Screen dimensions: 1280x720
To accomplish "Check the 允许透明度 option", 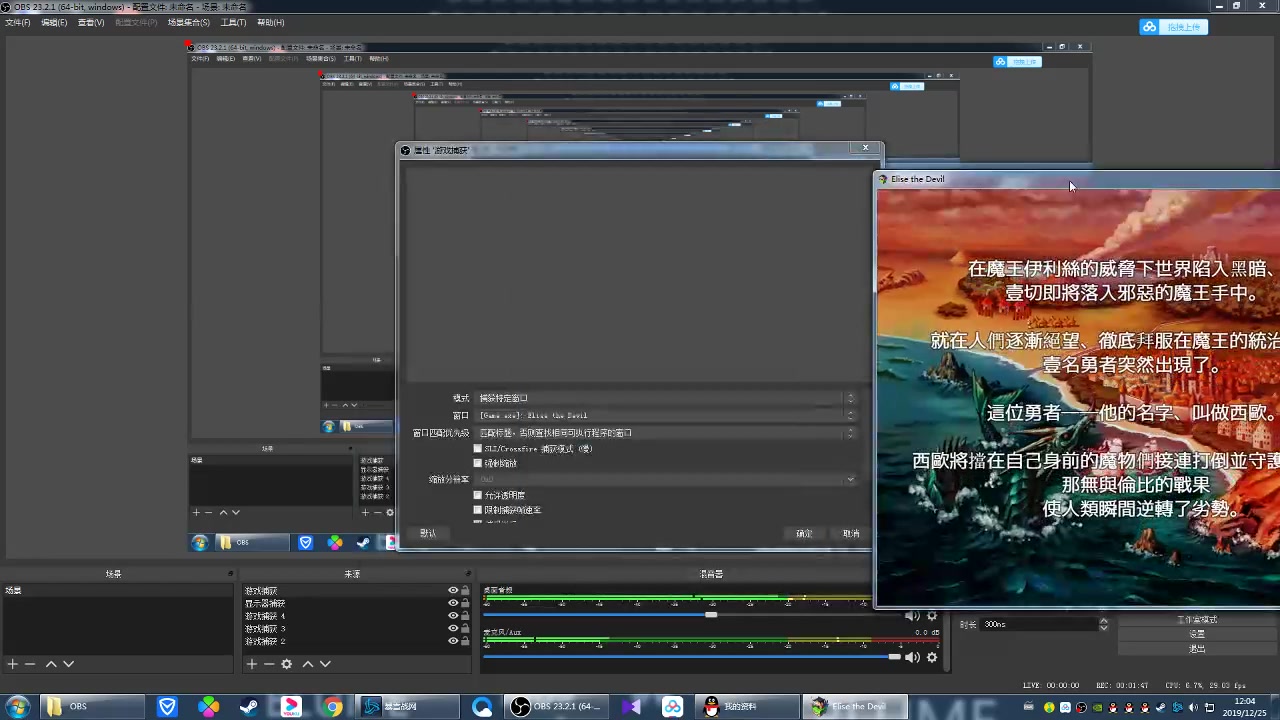I will pyautogui.click(x=478, y=495).
